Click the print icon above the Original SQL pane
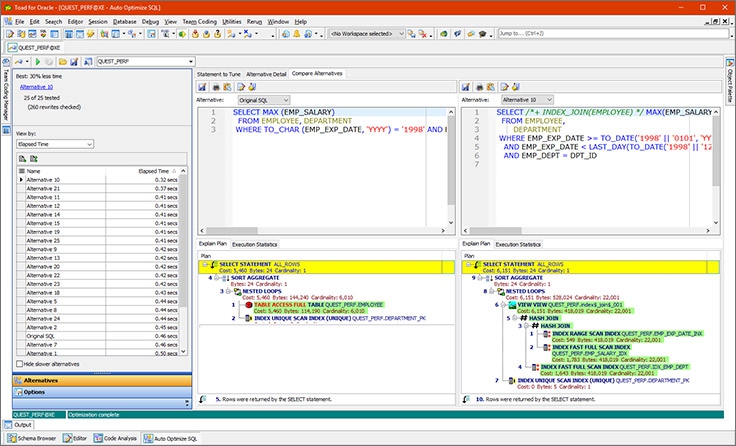Image resolution: width=736 pixels, height=446 pixels. click(x=215, y=88)
